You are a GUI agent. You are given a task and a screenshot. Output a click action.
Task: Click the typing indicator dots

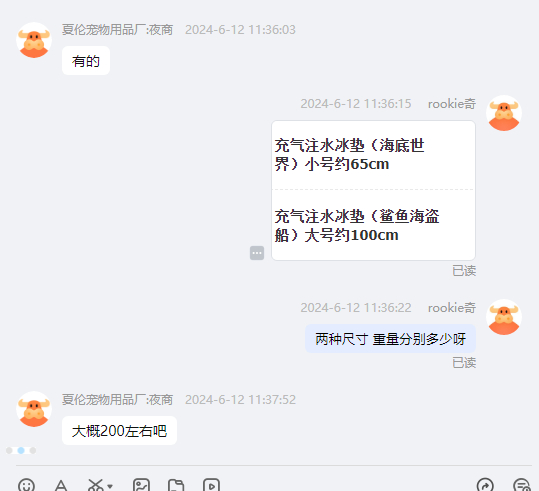21,450
